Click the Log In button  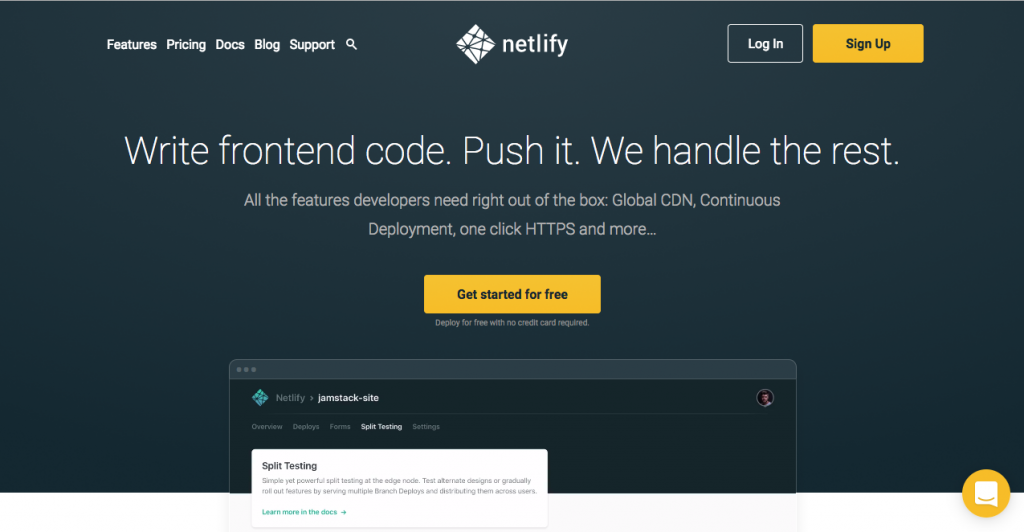click(765, 44)
